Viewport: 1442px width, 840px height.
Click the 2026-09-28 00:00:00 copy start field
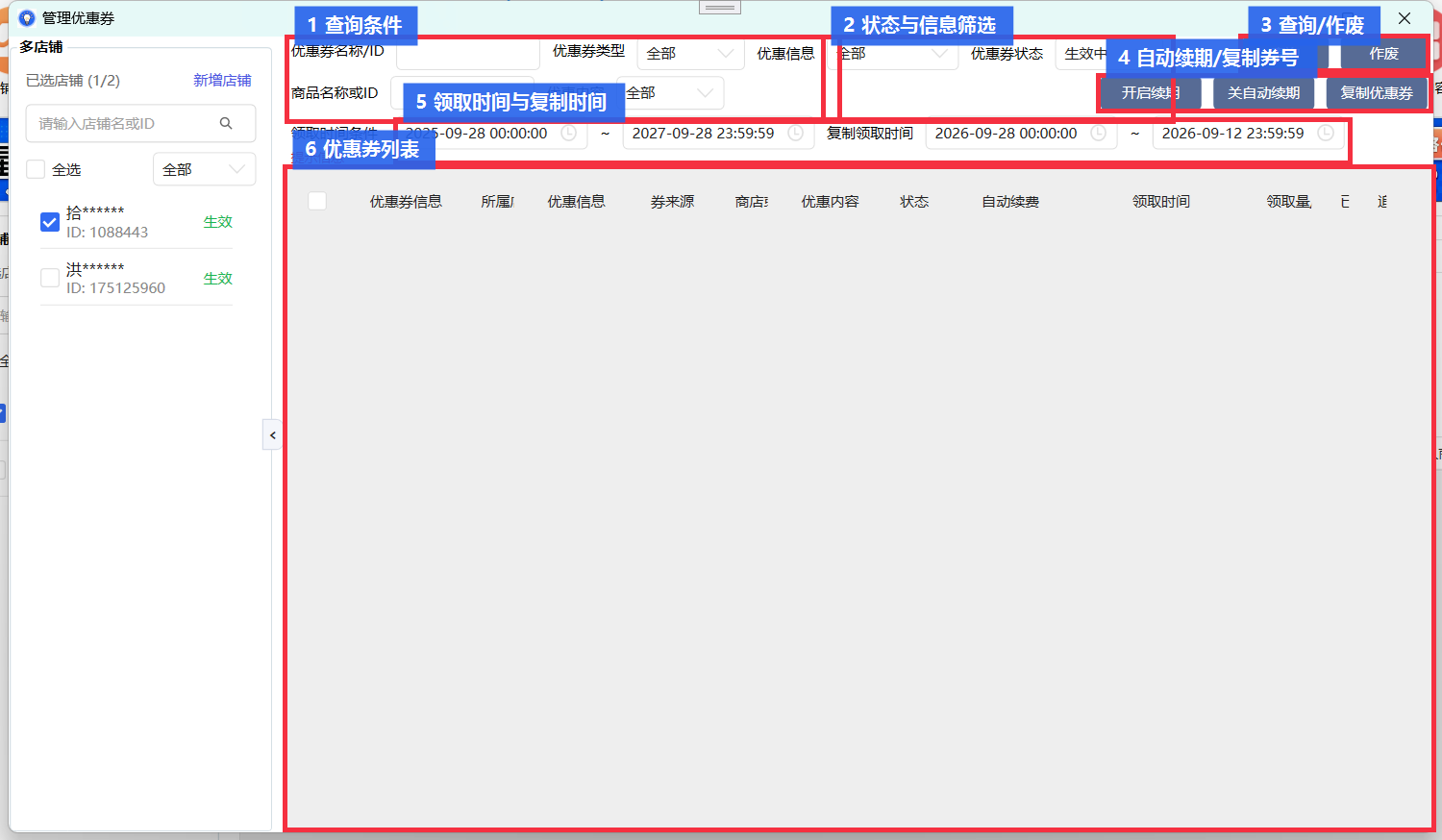(1021, 134)
